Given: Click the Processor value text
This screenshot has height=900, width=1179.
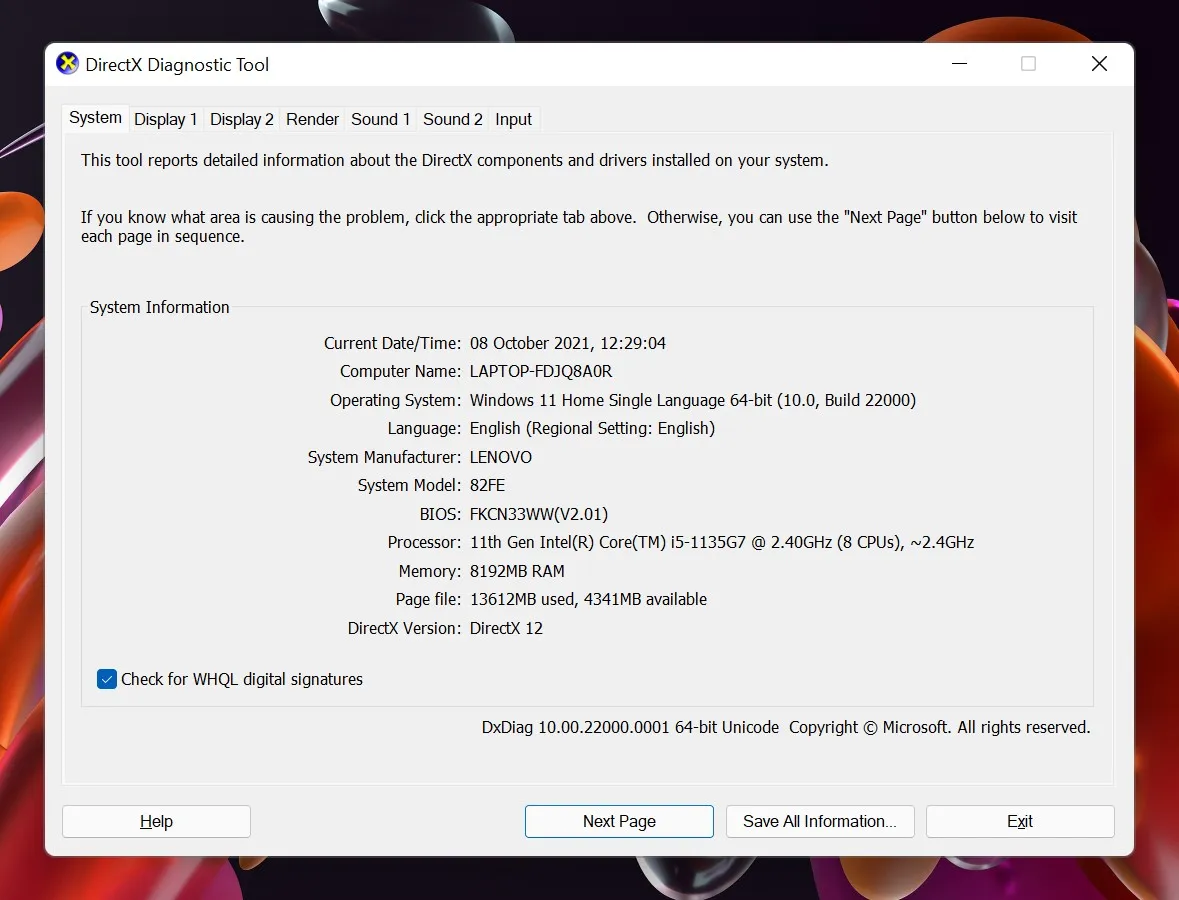Looking at the screenshot, I should pyautogui.click(x=721, y=543).
